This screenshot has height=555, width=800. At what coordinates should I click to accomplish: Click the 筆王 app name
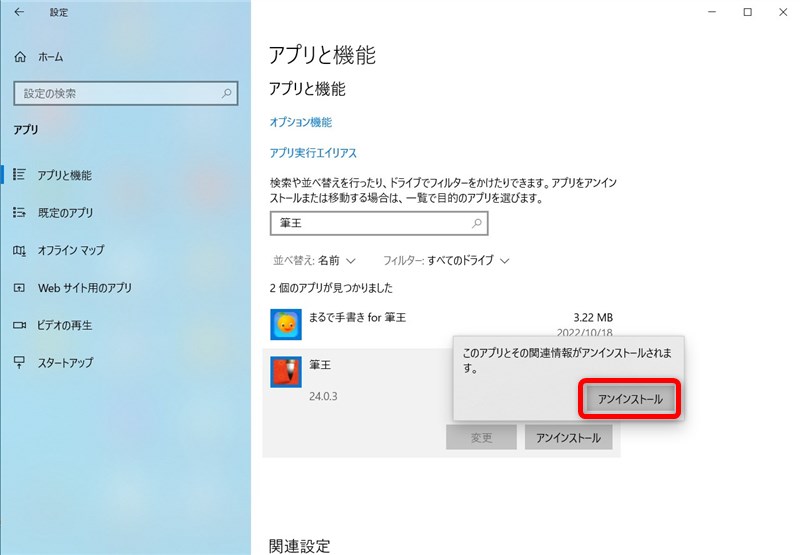pos(320,365)
